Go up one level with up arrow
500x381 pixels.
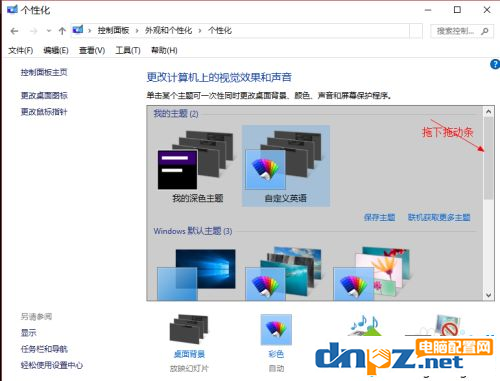[62, 31]
